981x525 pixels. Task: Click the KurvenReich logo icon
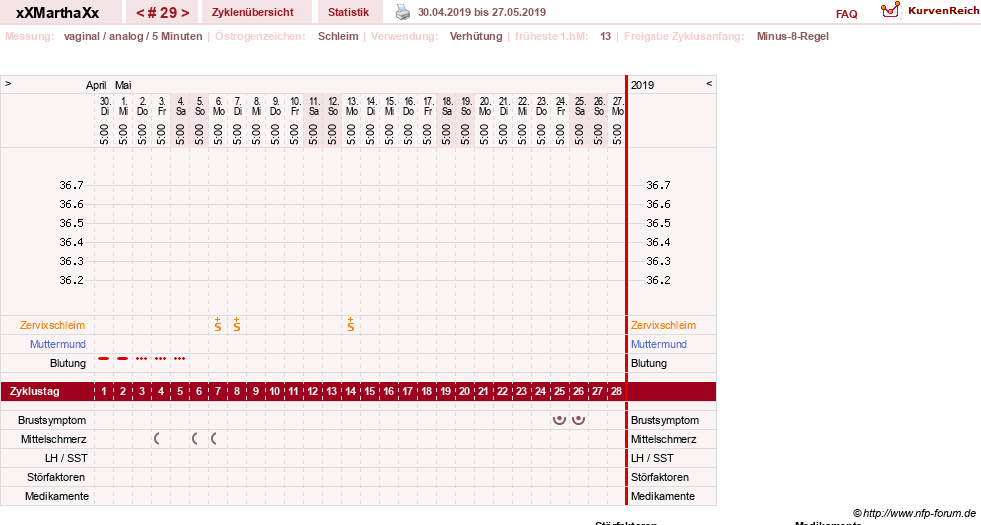[x=890, y=10]
